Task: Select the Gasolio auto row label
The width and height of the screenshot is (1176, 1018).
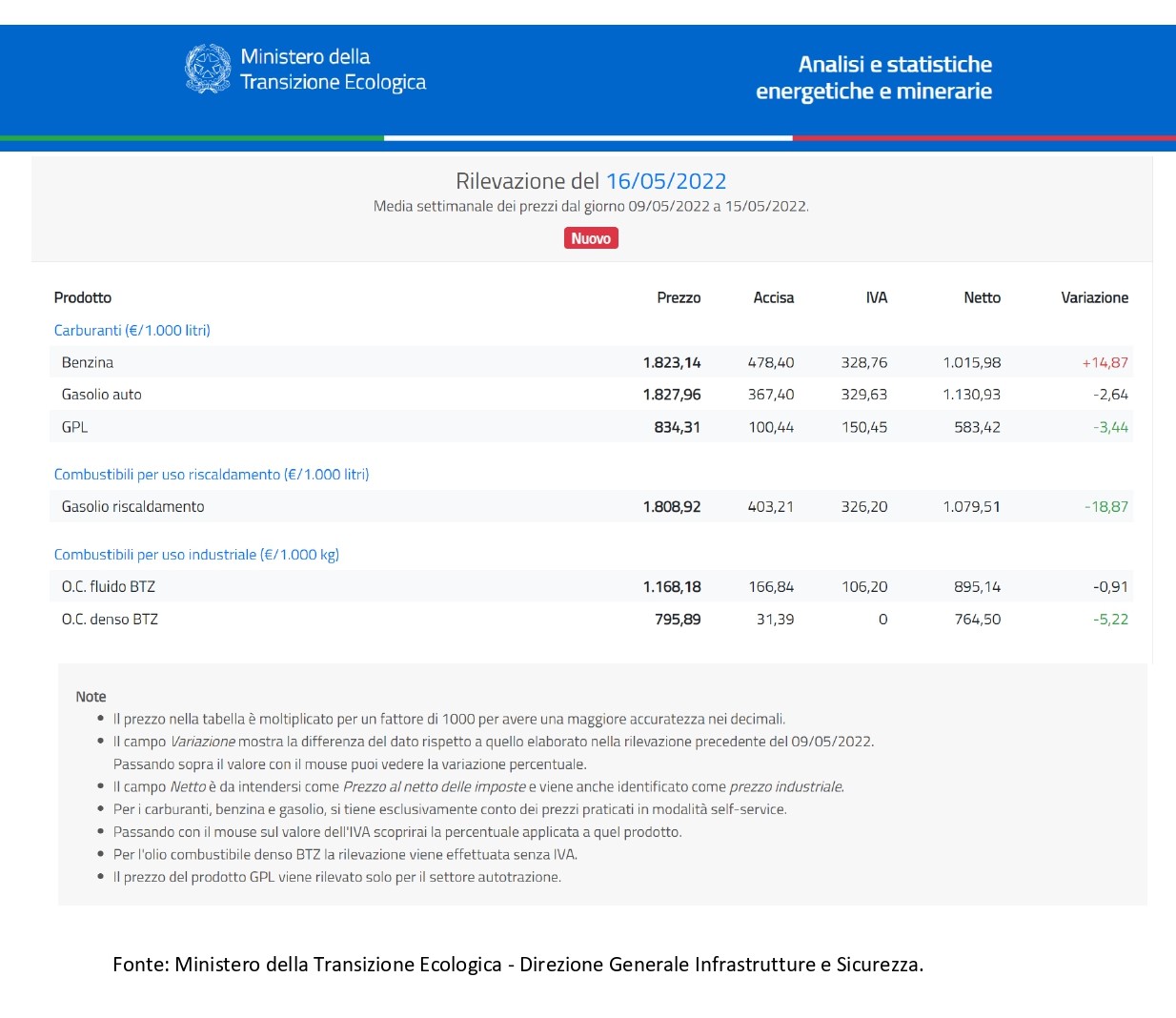Action: click(x=102, y=394)
